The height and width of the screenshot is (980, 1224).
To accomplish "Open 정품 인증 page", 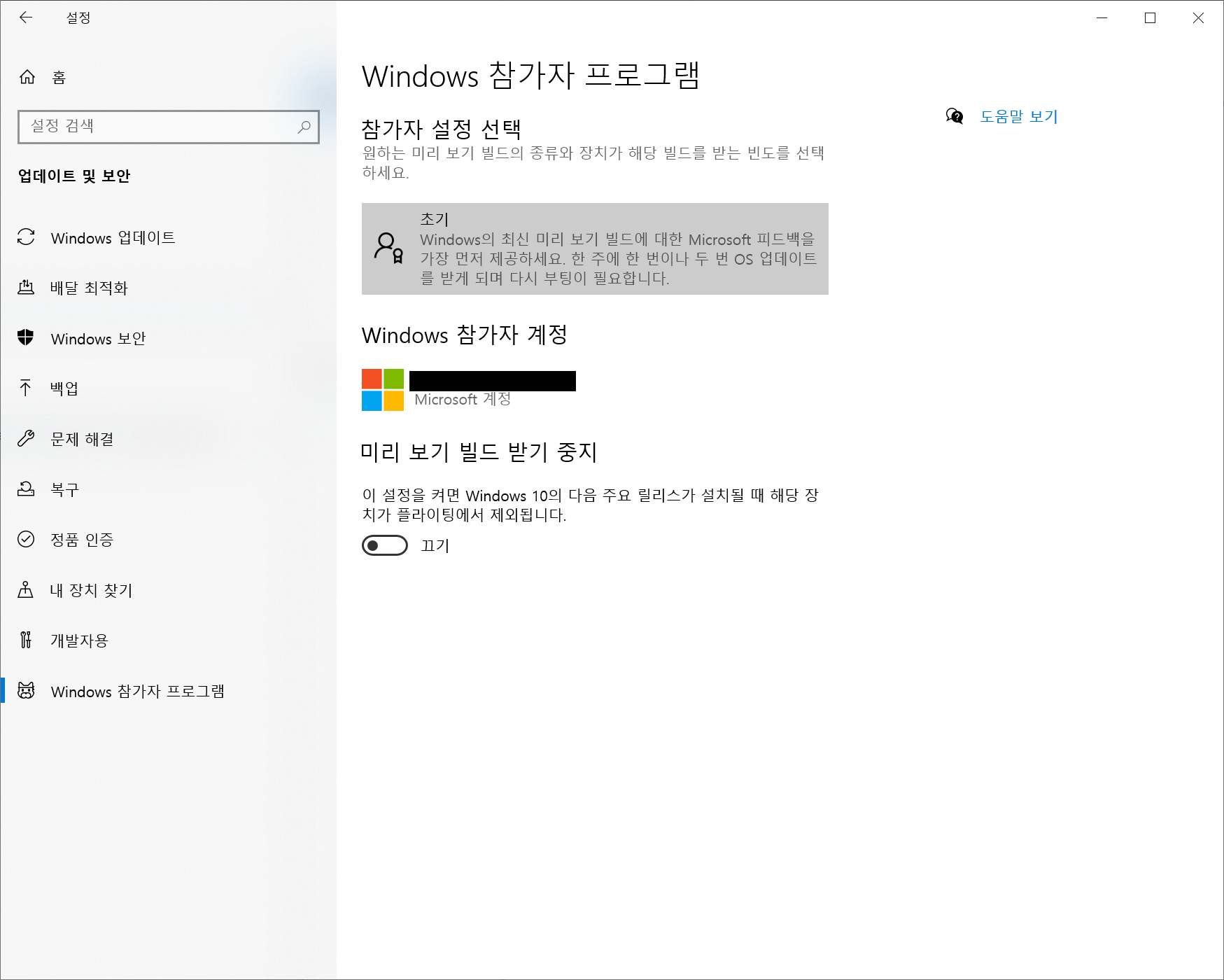I will coord(168,540).
